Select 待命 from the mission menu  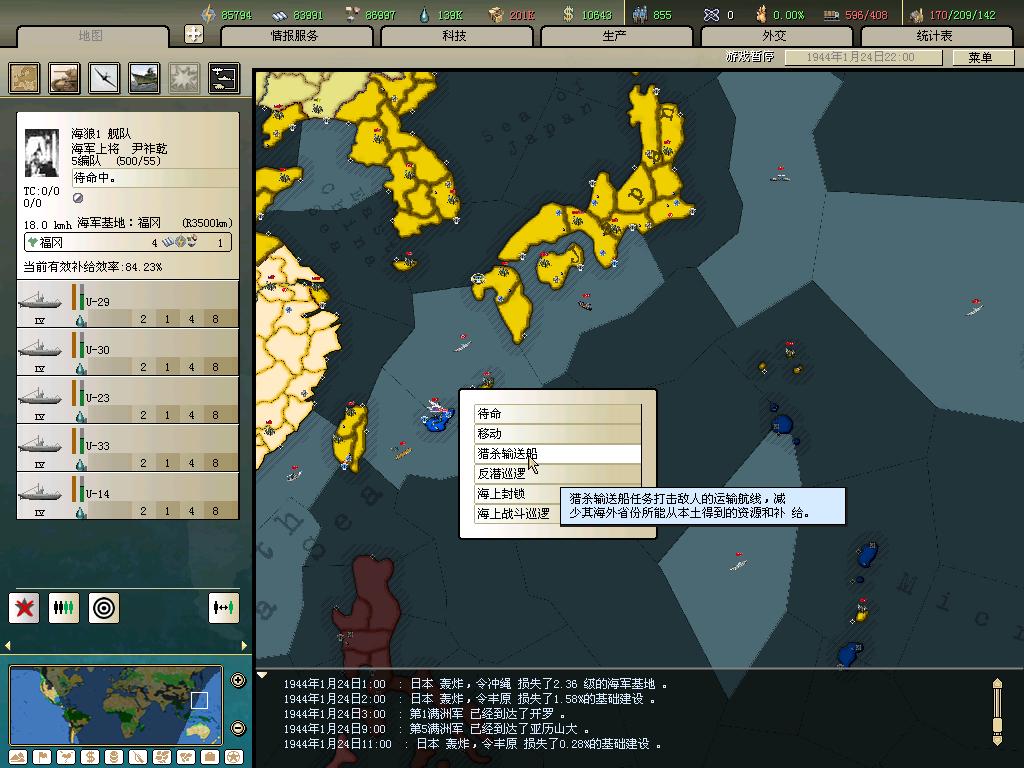pos(558,413)
